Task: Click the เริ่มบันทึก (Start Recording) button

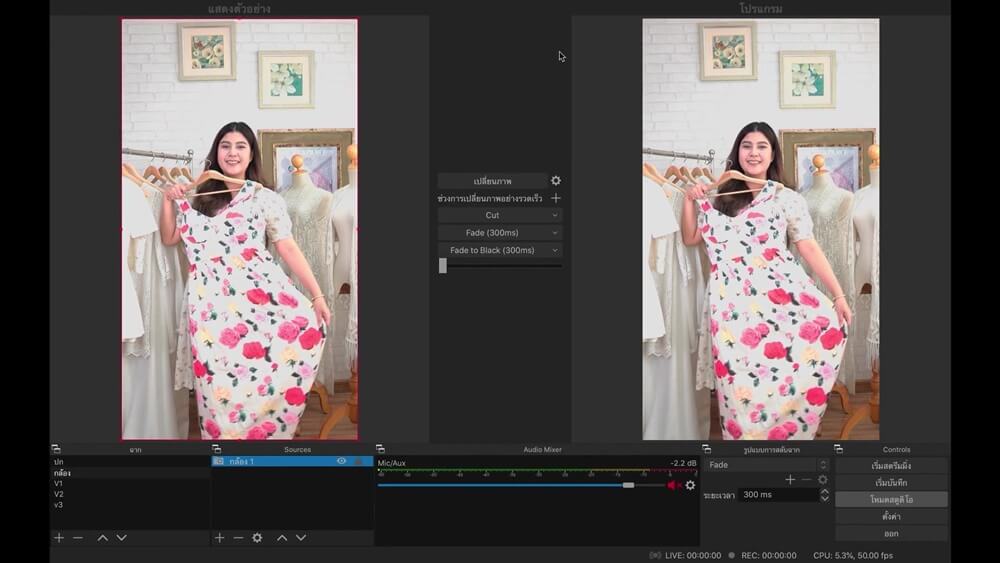Action: 890,482
